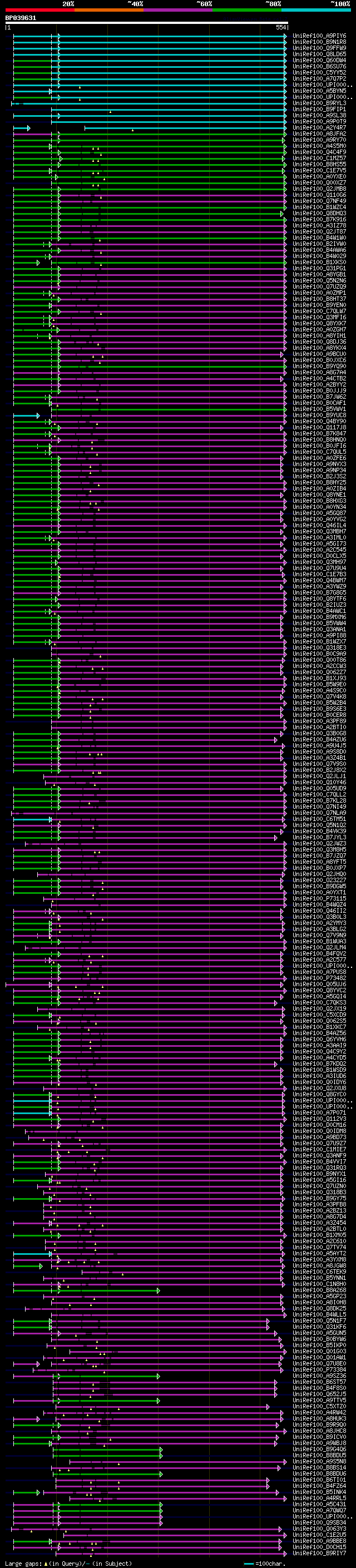Select hit label UniRef100_Q31PG1
The height and width of the screenshot is (1568, 356).
(x=319, y=269)
